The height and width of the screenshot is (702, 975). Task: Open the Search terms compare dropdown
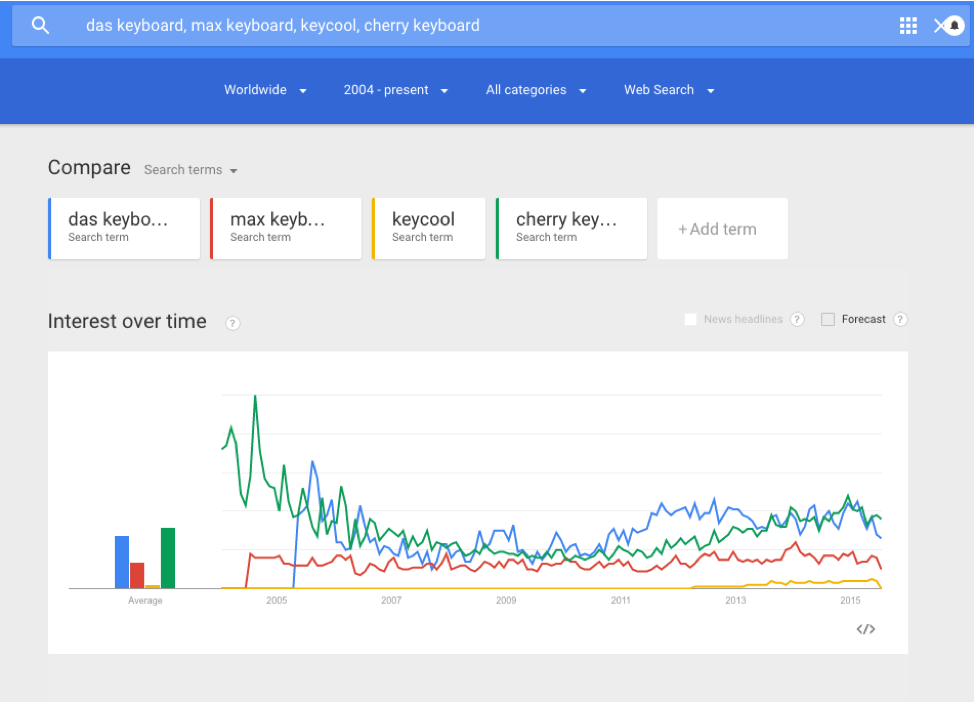(x=191, y=170)
